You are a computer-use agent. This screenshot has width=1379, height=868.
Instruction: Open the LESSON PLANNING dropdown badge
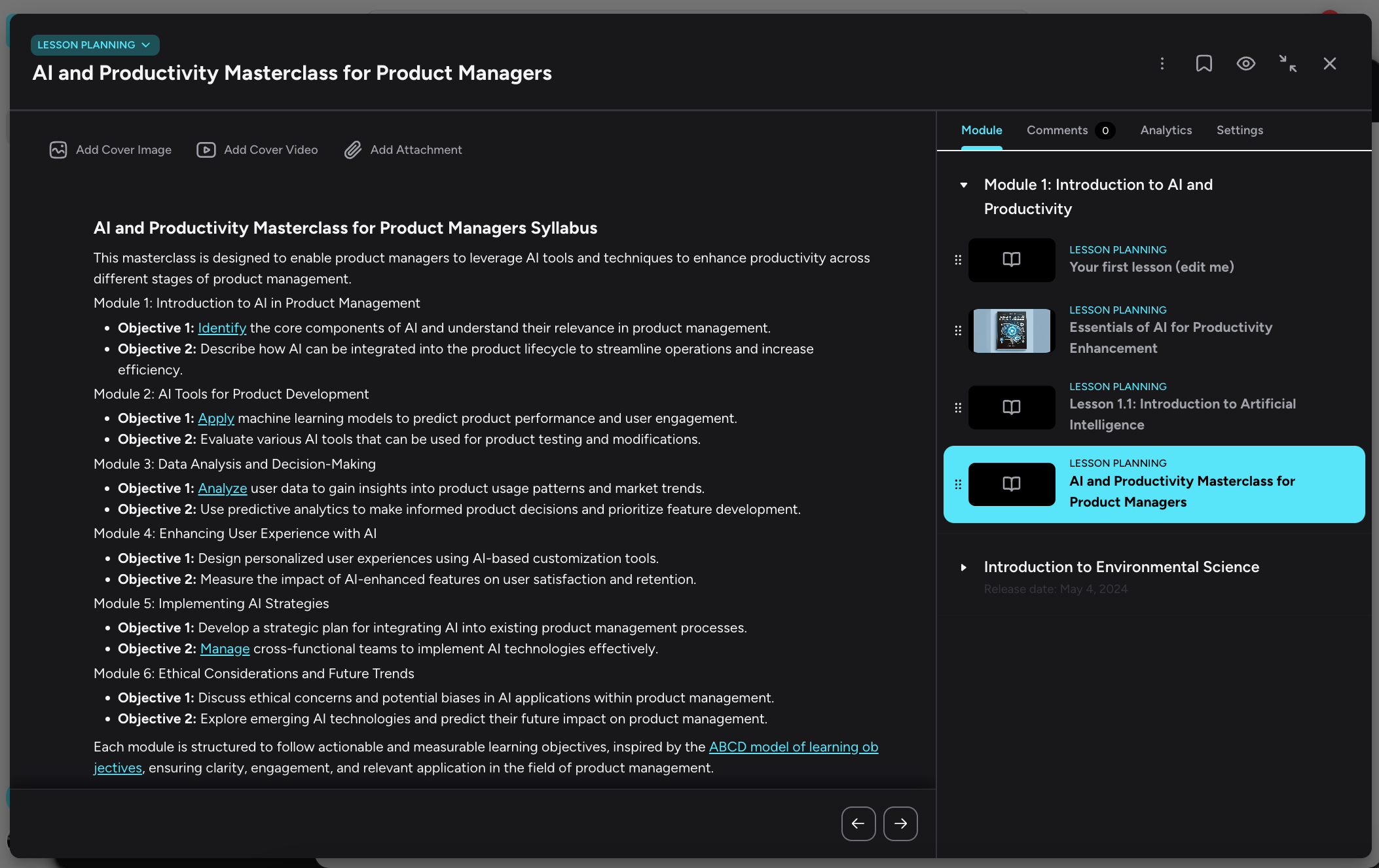tap(95, 45)
